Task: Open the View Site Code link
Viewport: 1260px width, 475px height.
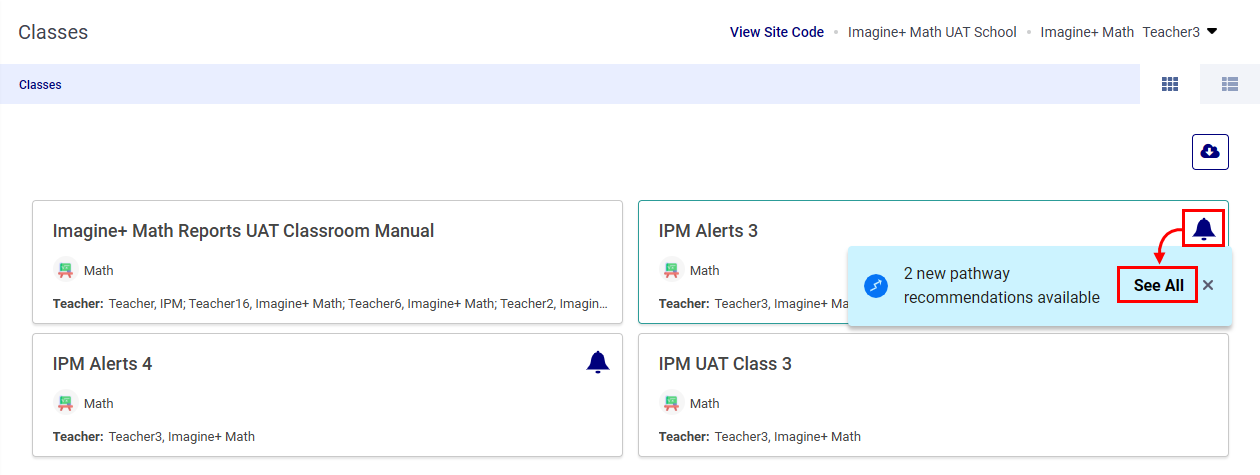Action: click(x=777, y=32)
